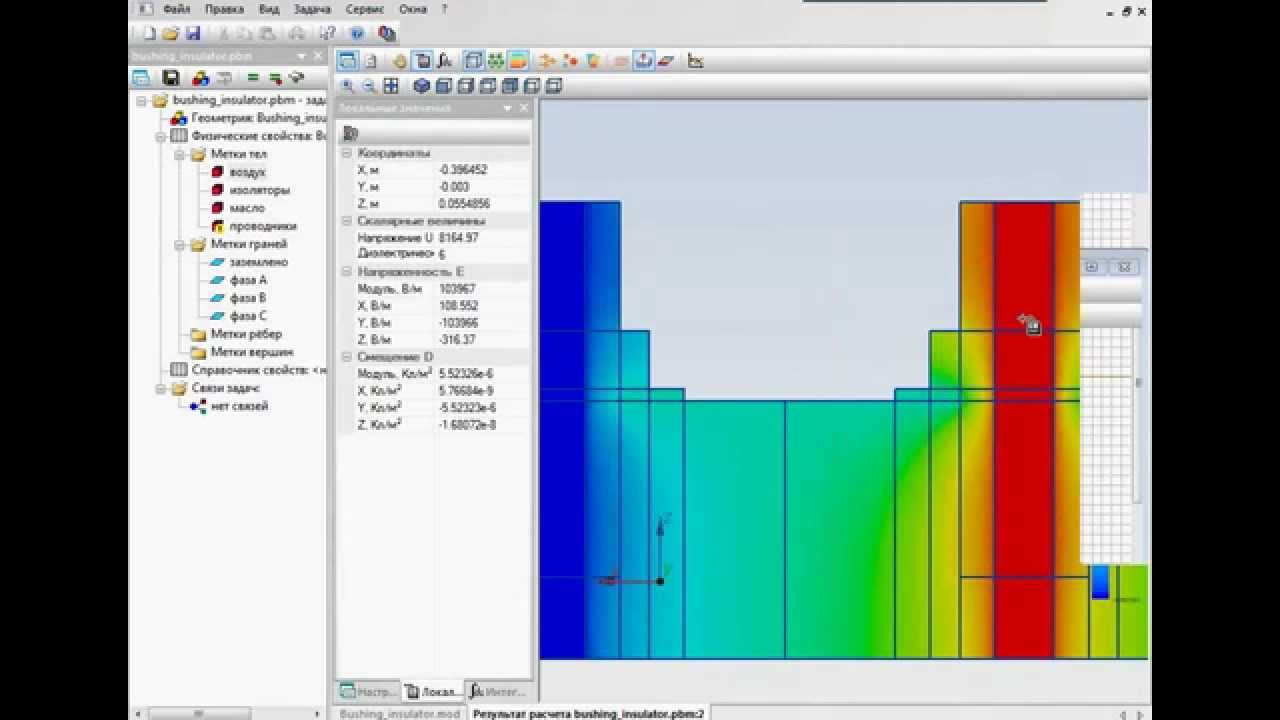Collapse the Связи задач node
Viewport: 1280px width, 720px height.
click(160, 388)
